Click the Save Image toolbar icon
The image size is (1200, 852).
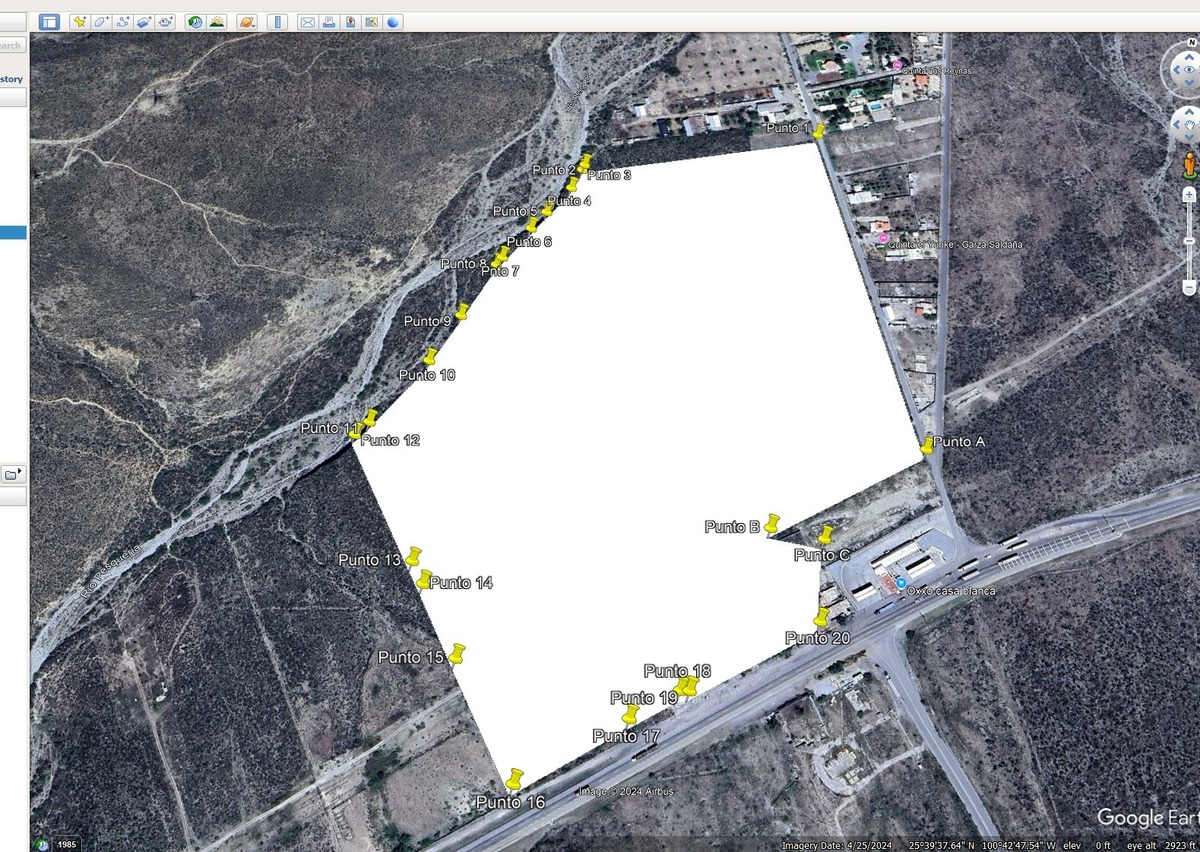click(350, 21)
